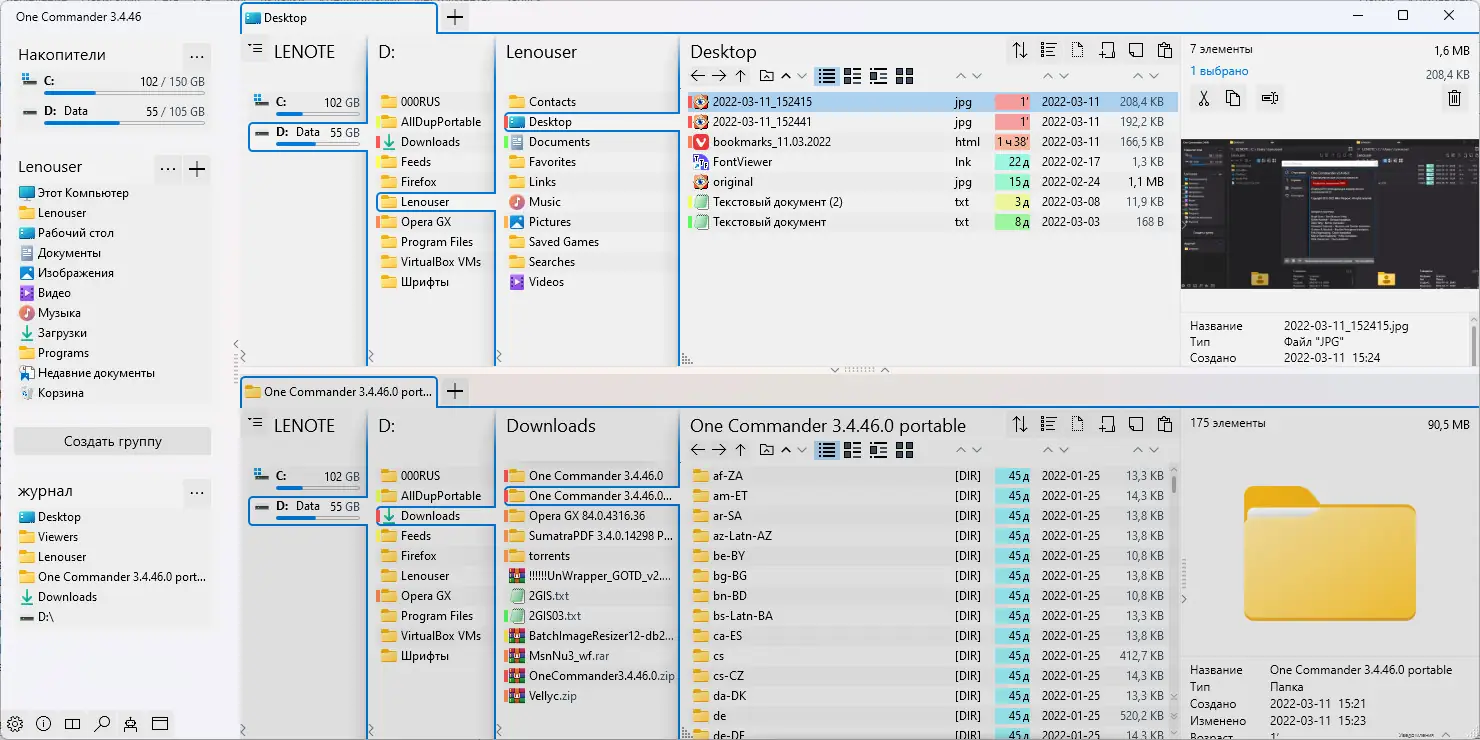Click the window layout icon in the bottom bar
This screenshot has height=740, width=1480.
point(159,723)
